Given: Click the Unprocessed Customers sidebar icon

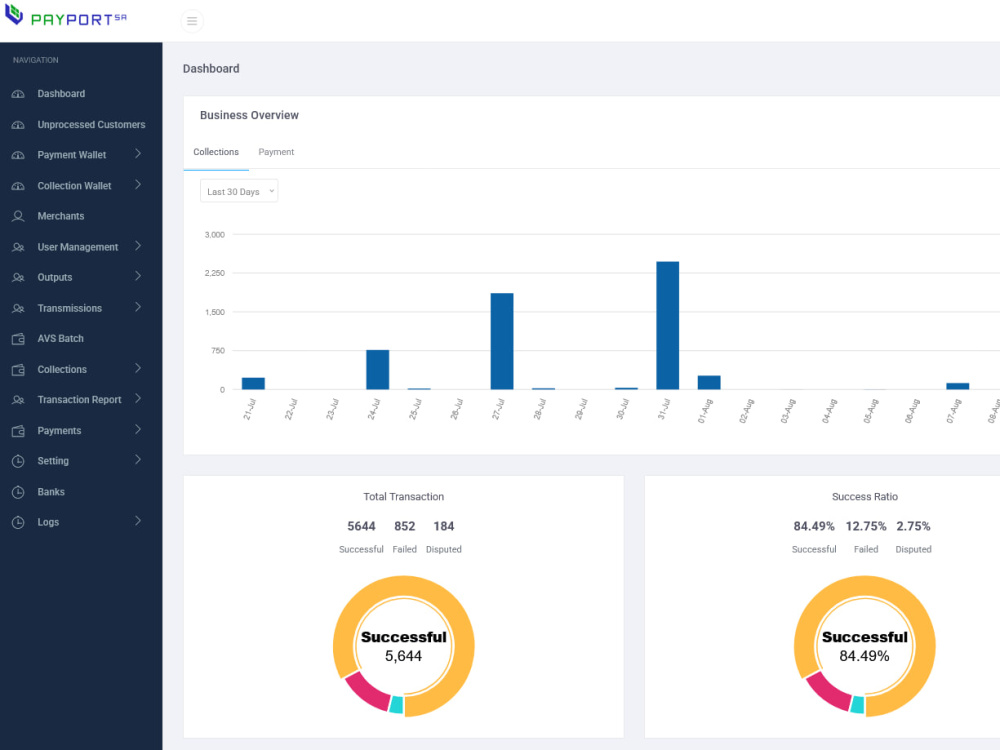Looking at the screenshot, I should coord(18,124).
